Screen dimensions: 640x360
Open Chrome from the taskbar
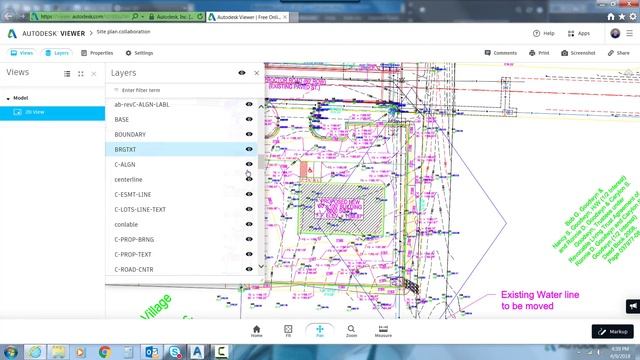point(104,352)
